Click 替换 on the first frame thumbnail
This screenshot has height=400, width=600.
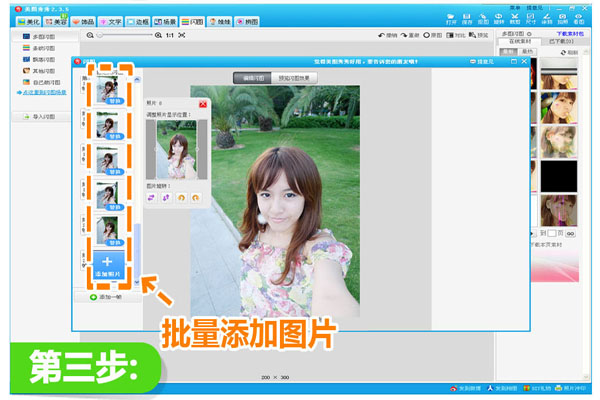coord(115,101)
